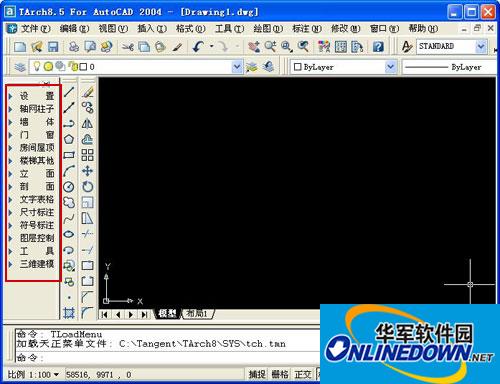Toggle 捕捉 snap mode in status bar
This screenshot has width=500, height=384.
257,374
